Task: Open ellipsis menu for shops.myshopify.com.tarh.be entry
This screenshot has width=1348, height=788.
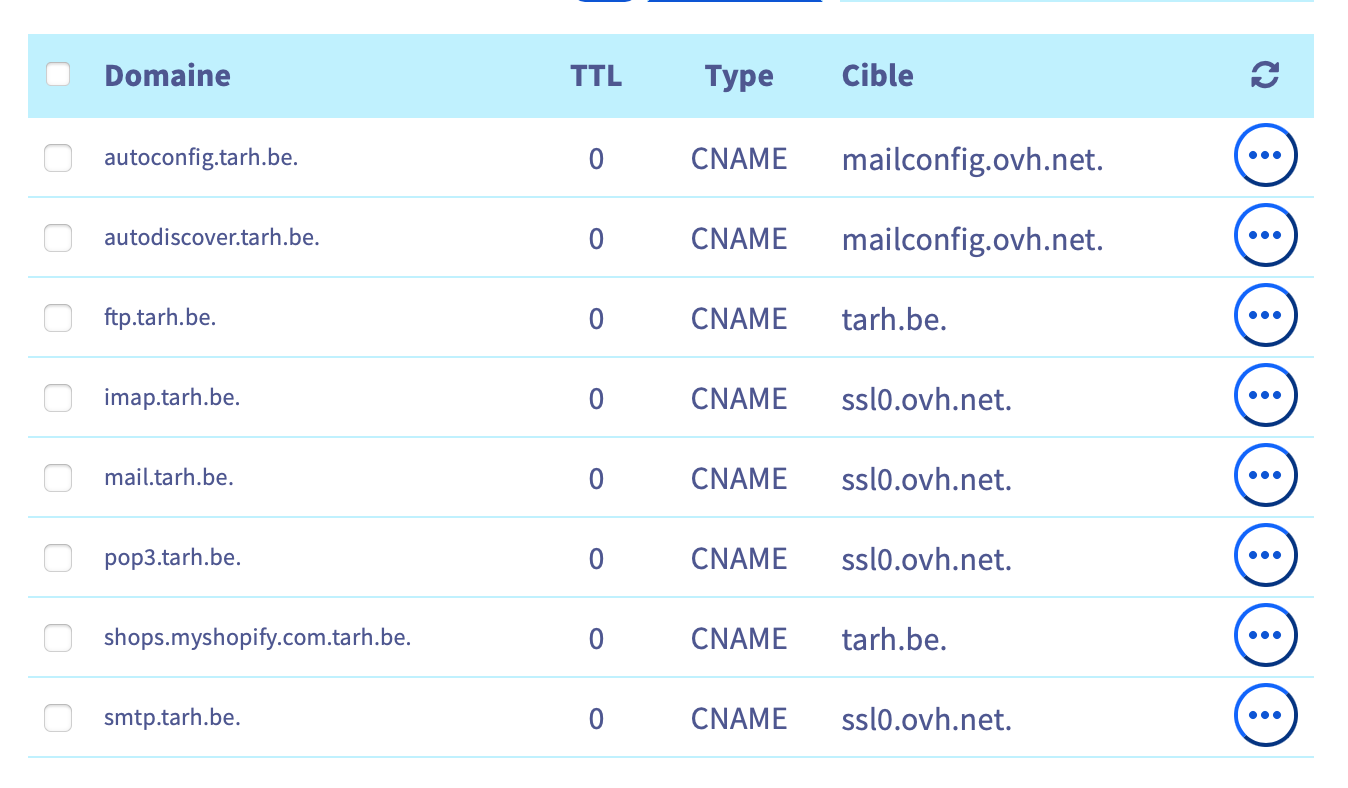Action: pos(1266,636)
